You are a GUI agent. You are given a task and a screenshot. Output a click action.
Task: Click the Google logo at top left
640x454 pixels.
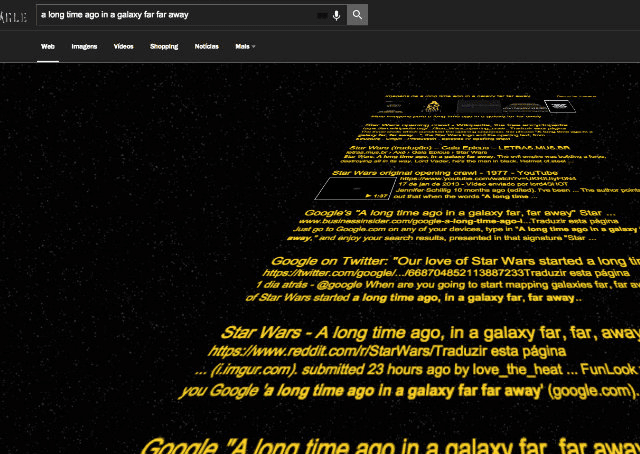coord(13,17)
